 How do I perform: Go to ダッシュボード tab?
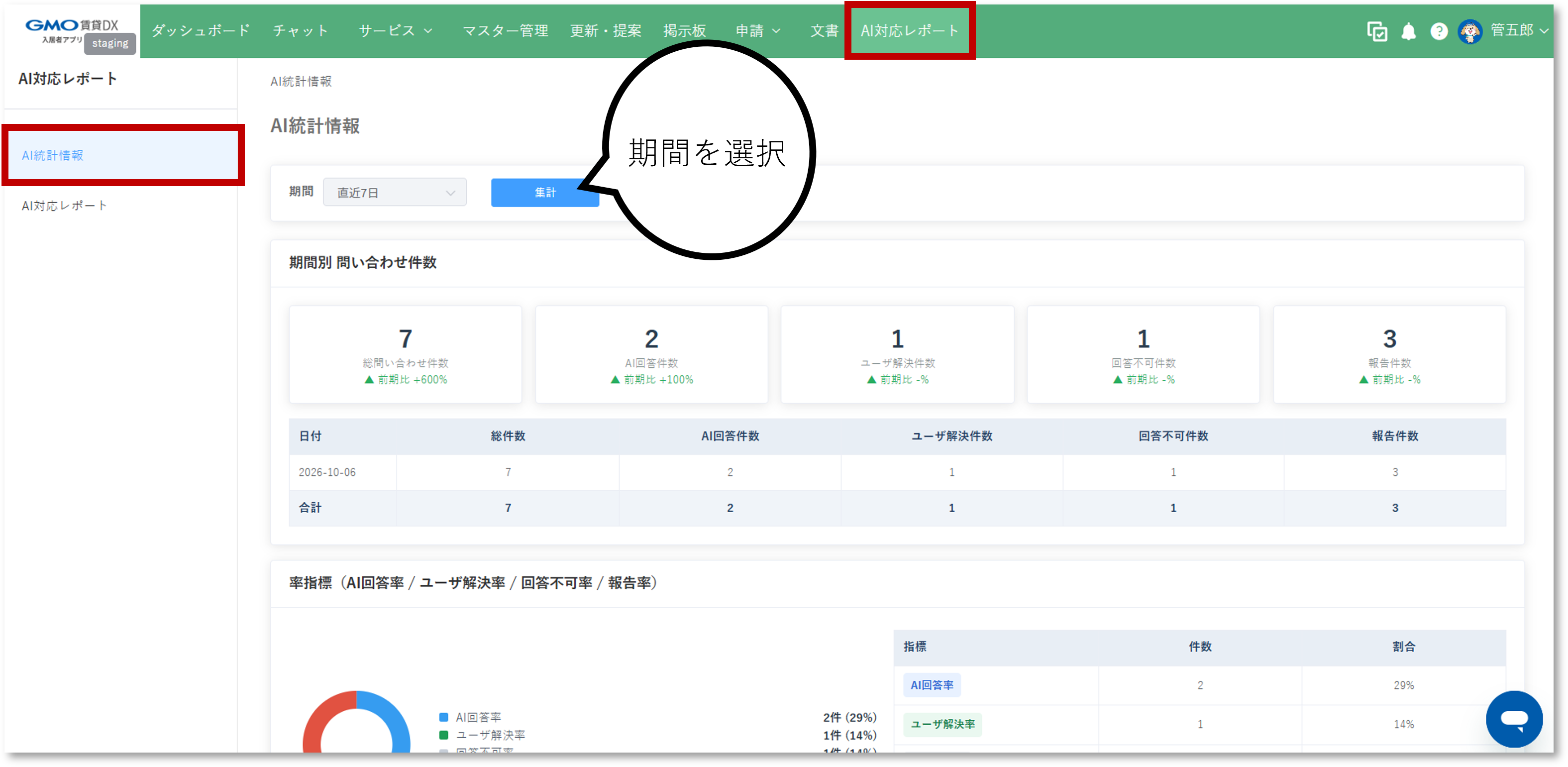(x=200, y=31)
